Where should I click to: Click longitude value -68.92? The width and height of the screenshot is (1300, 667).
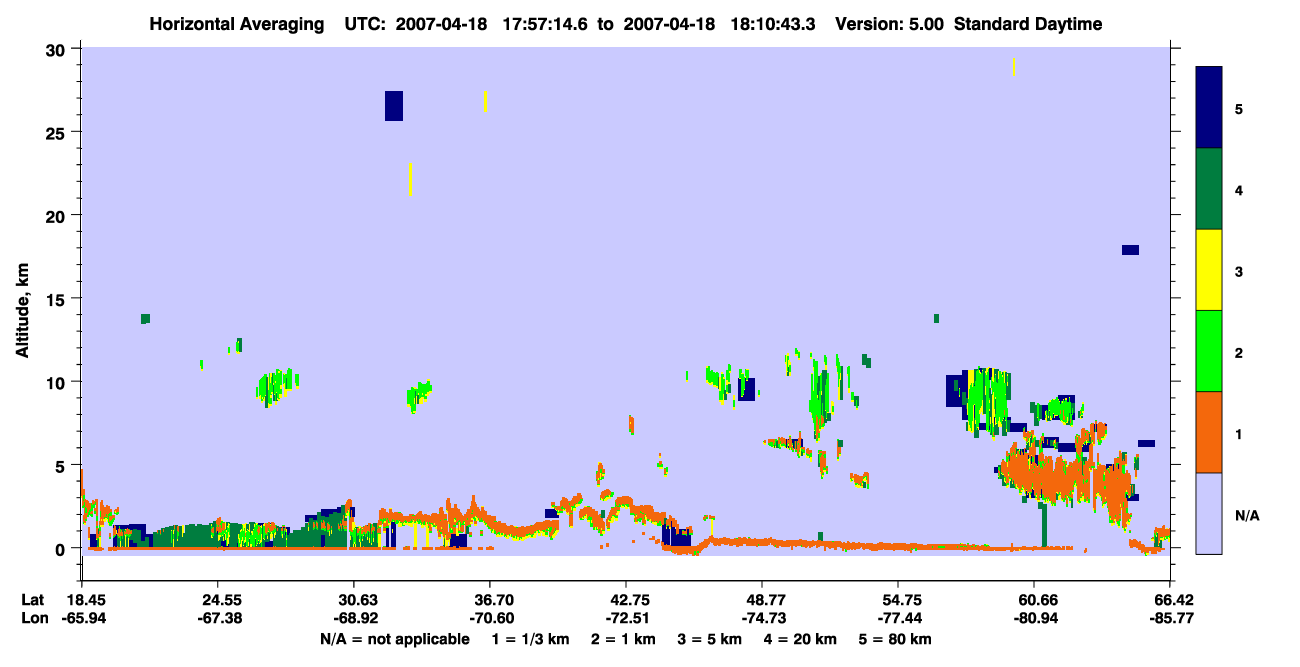pyautogui.click(x=354, y=618)
